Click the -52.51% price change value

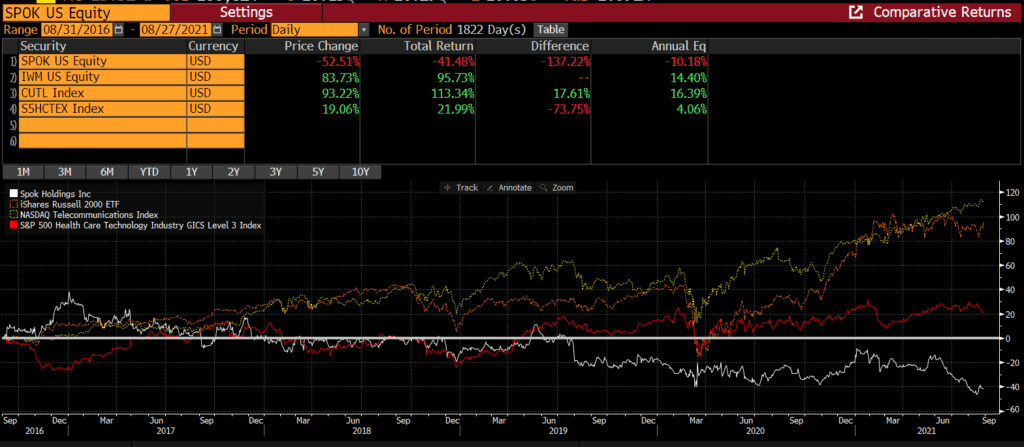pyautogui.click(x=336, y=61)
